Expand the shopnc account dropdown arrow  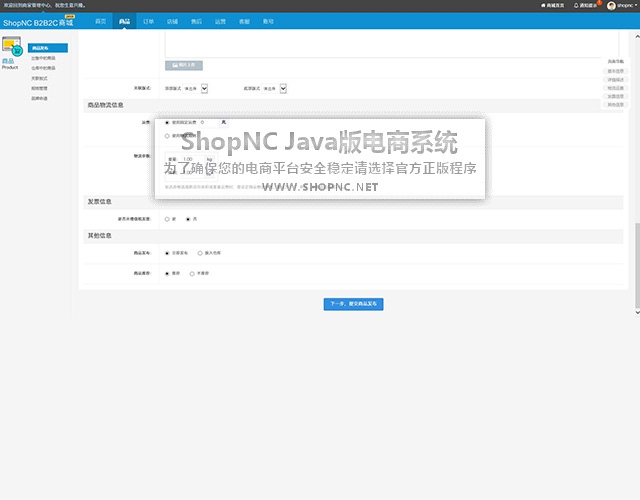click(636, 6)
